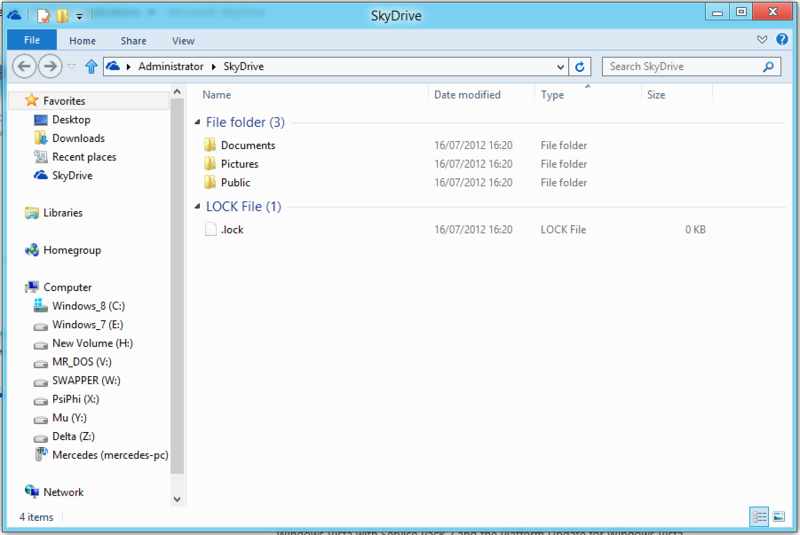Select the Windows_8 (C:) drive

click(x=88, y=306)
